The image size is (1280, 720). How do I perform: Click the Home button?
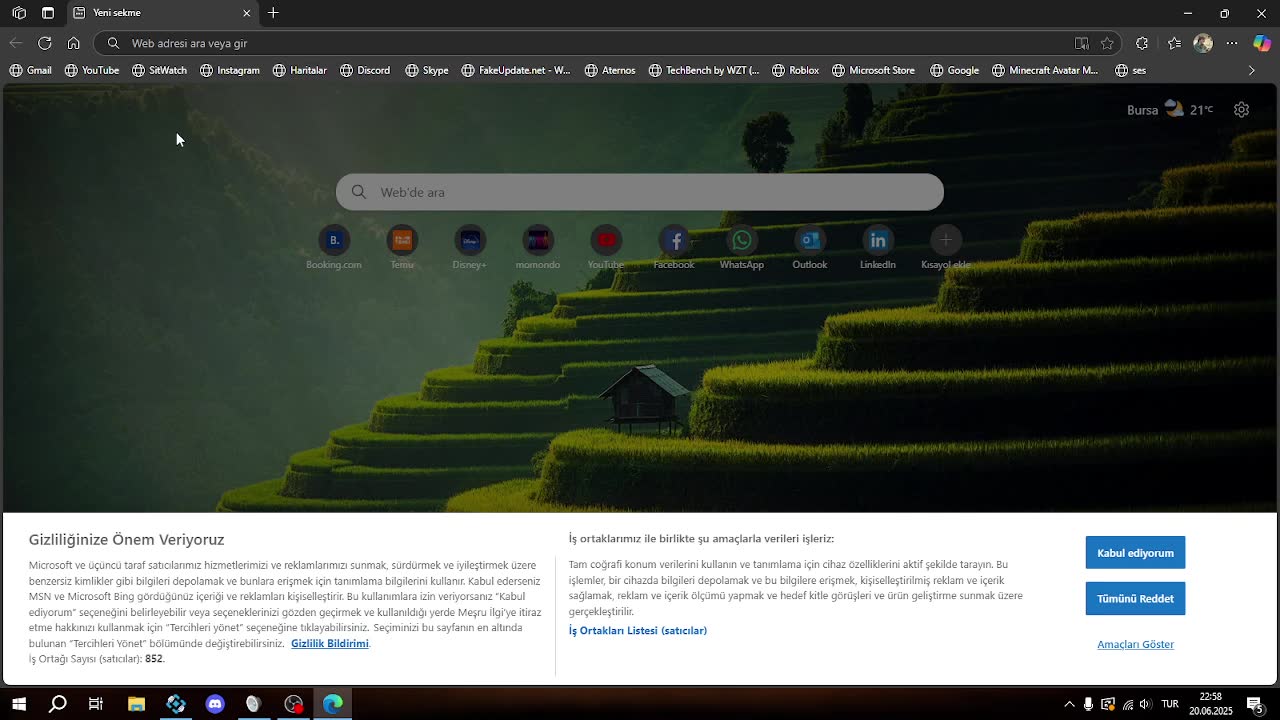(73, 43)
